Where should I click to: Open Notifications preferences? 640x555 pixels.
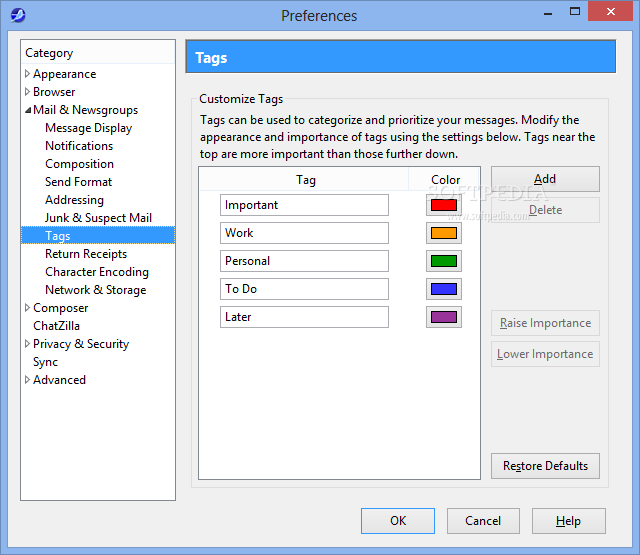click(79, 146)
